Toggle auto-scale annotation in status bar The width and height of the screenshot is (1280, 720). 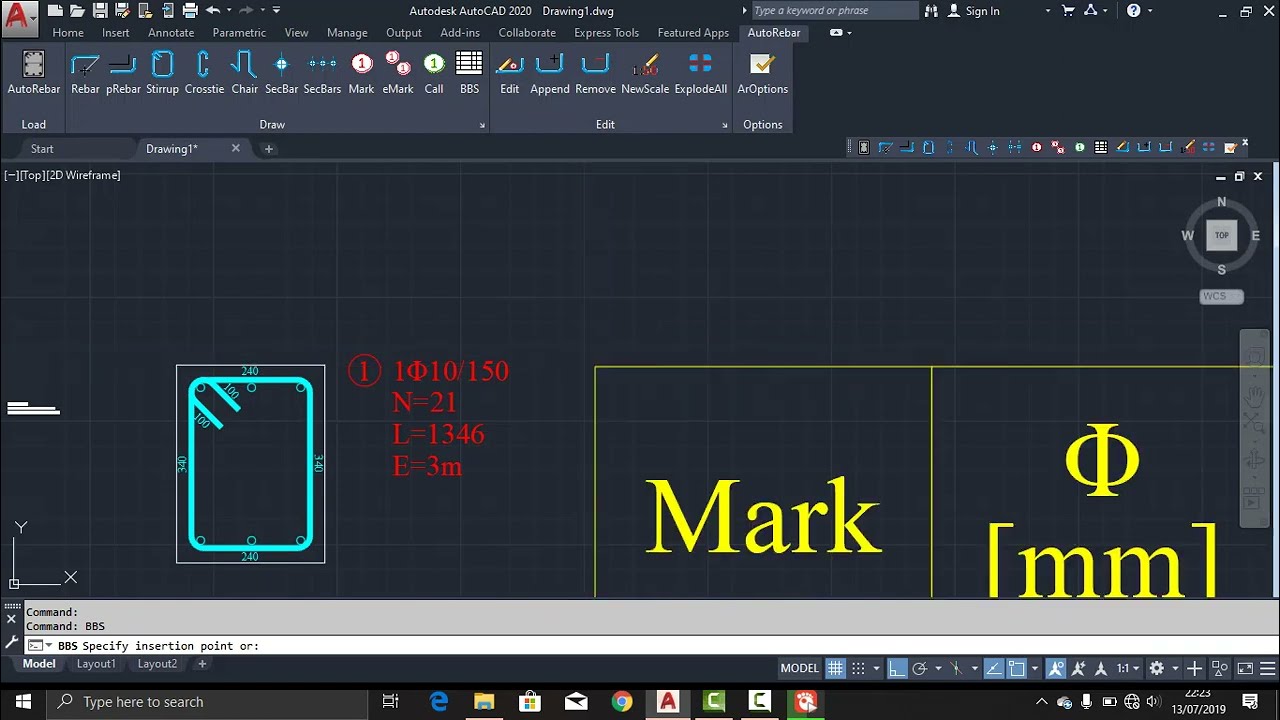[1078, 668]
